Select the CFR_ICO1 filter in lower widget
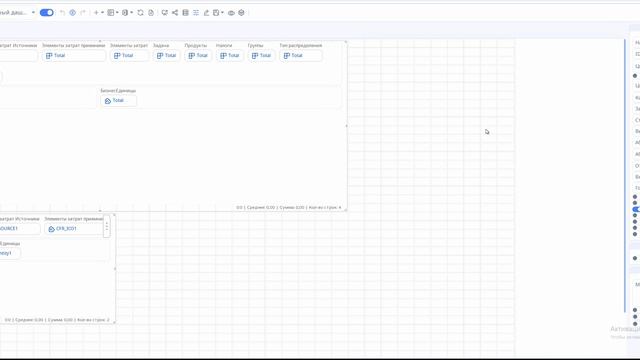Image resolution: width=640 pixels, height=360 pixels. 73,229
